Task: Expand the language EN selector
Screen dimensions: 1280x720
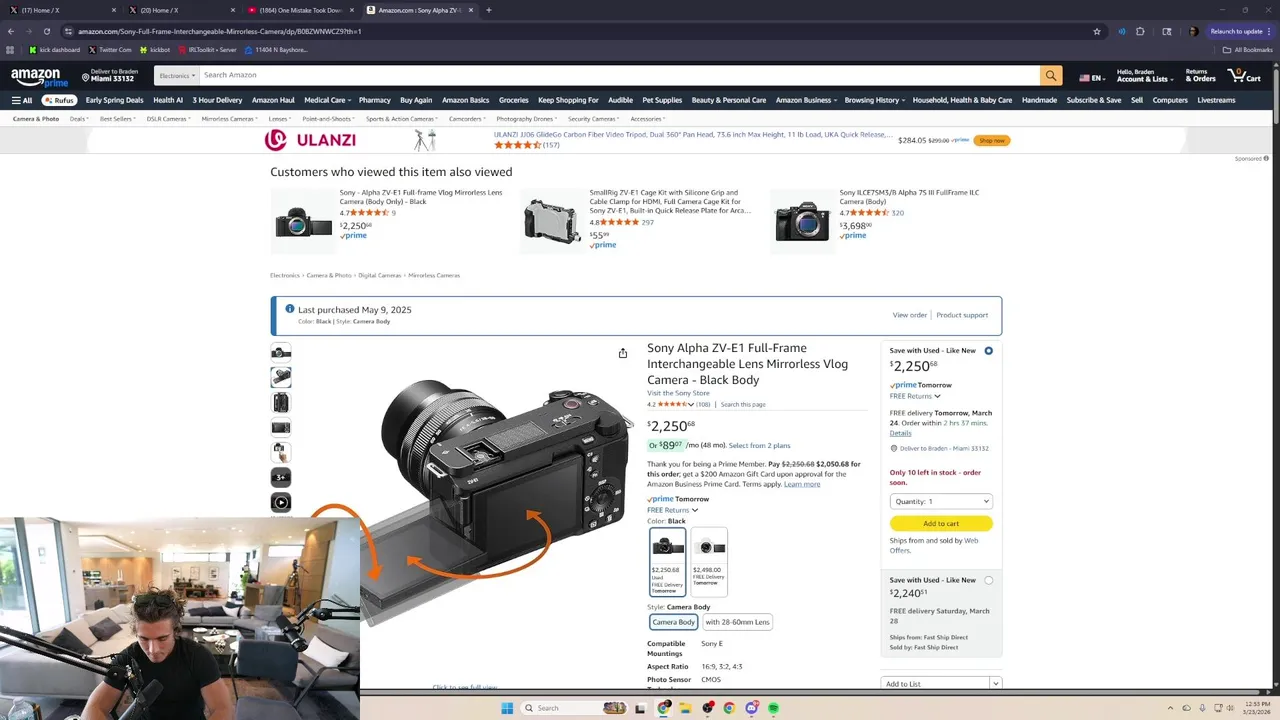Action: [x=1092, y=77]
